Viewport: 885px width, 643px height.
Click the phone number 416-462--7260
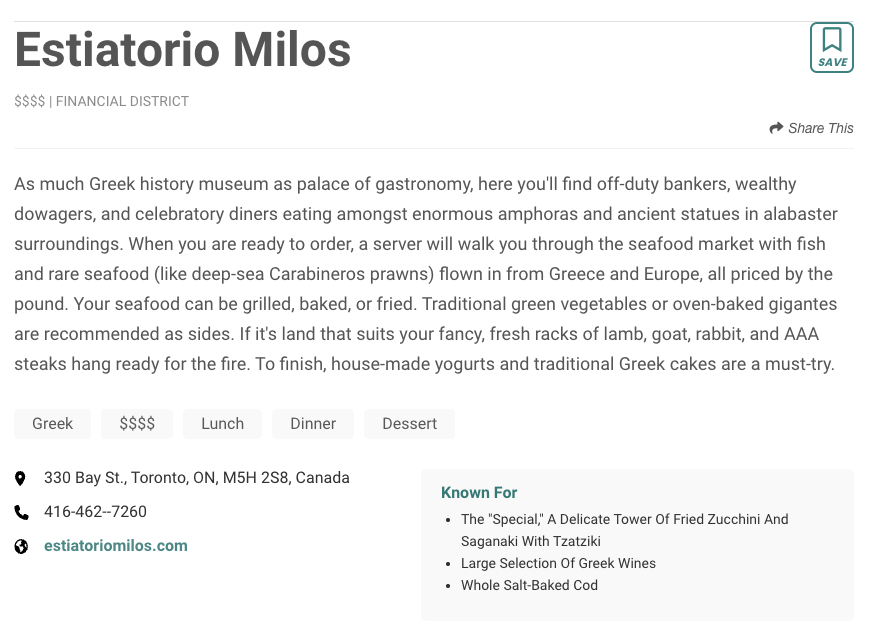pyautogui.click(x=95, y=512)
